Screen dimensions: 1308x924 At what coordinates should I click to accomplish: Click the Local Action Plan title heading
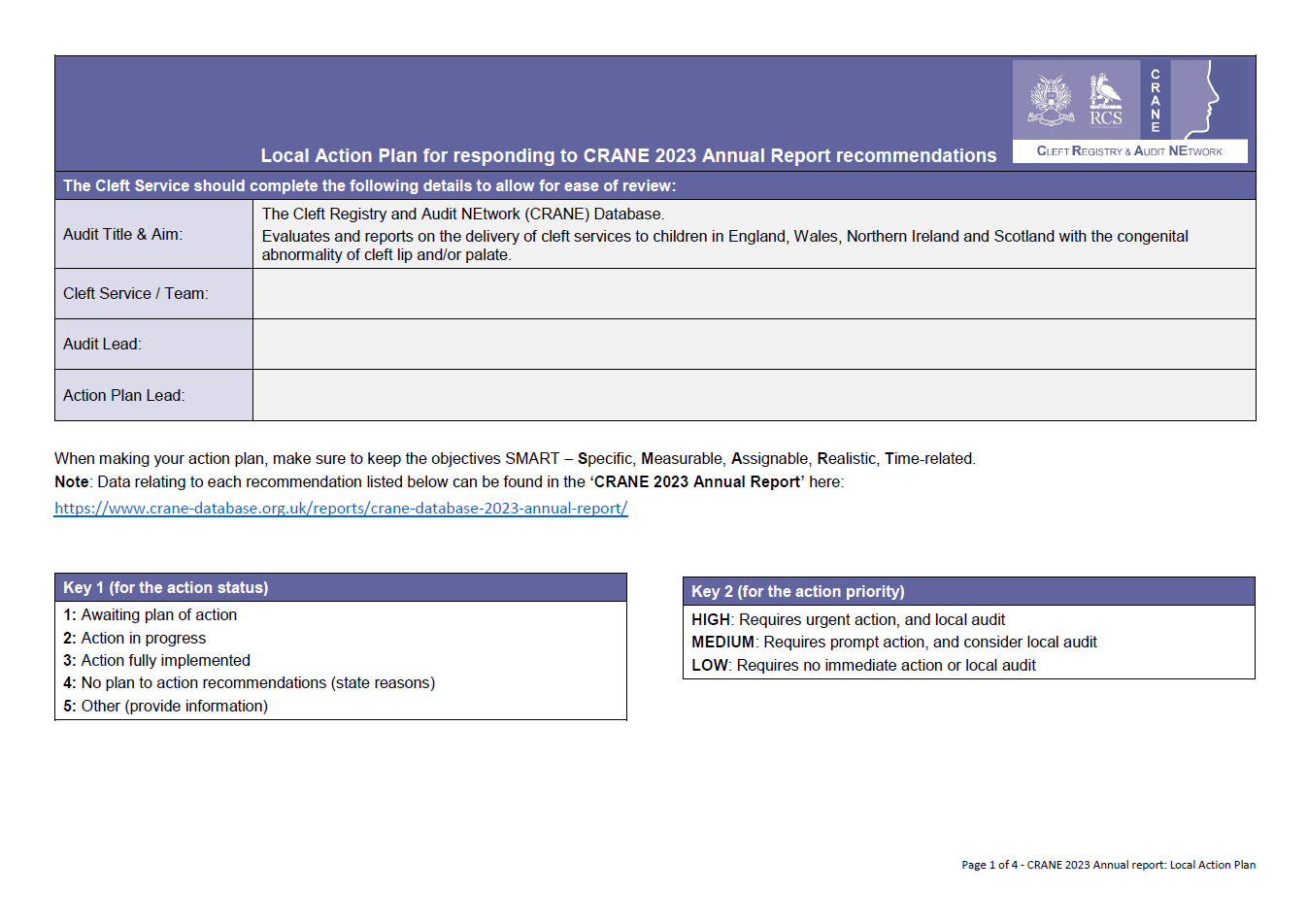[x=628, y=155]
